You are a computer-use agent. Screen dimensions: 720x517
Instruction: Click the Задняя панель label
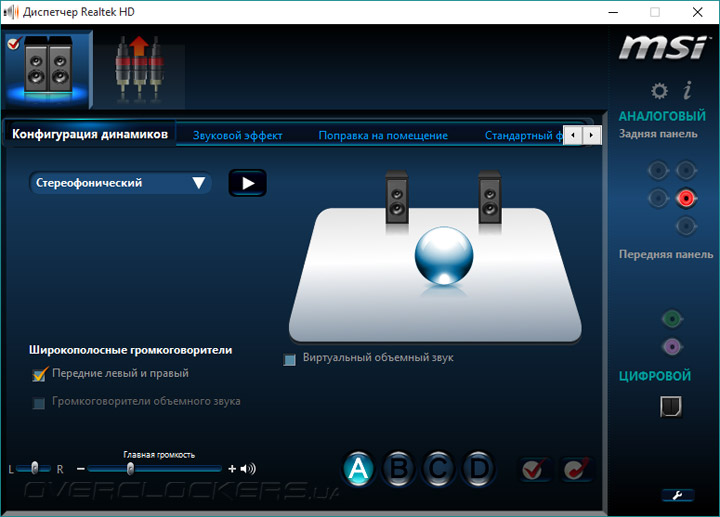pyautogui.click(x=658, y=134)
